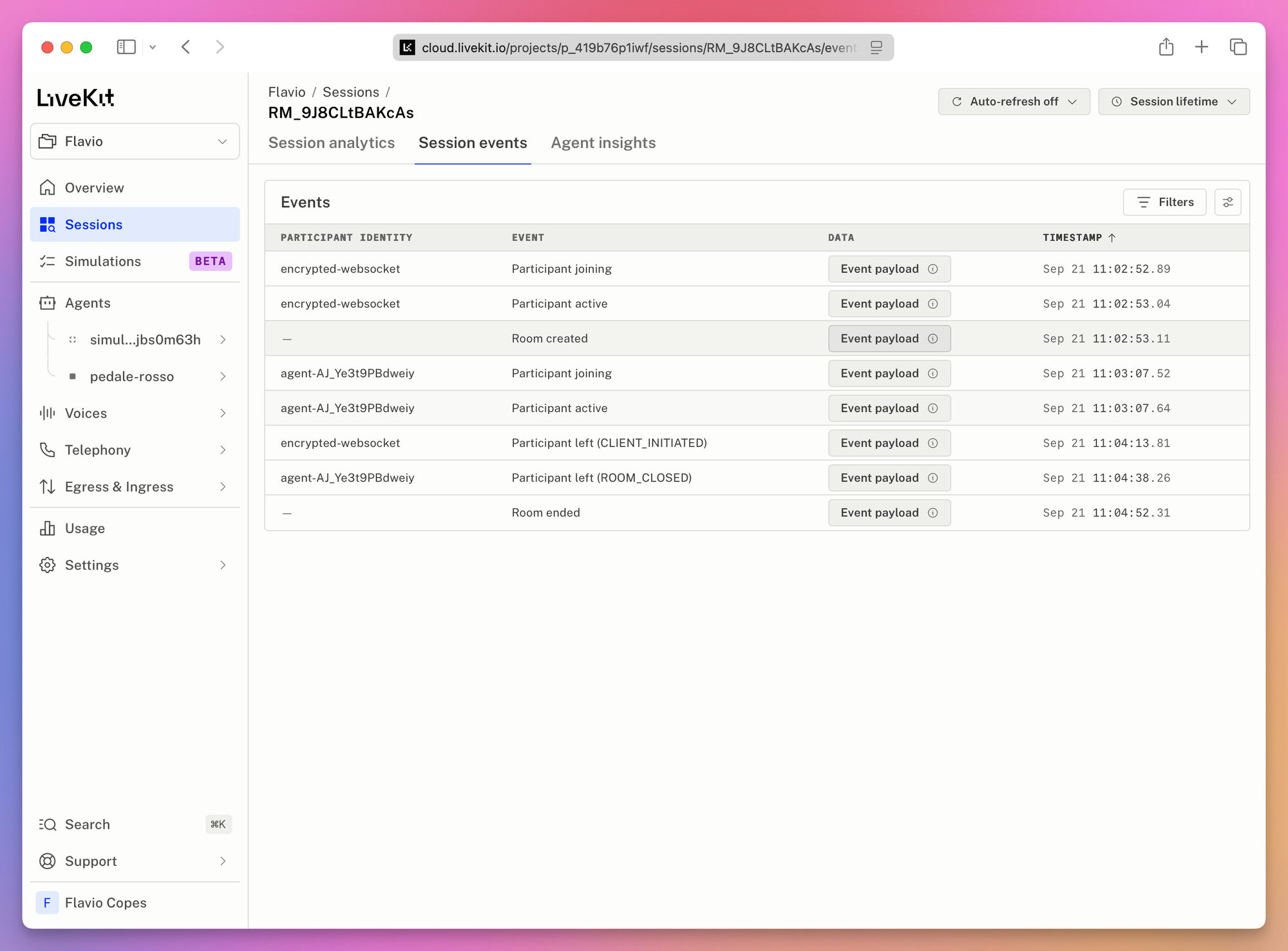Click the Safari sidebar toggle icon
The image size is (1288, 951).
(126, 47)
